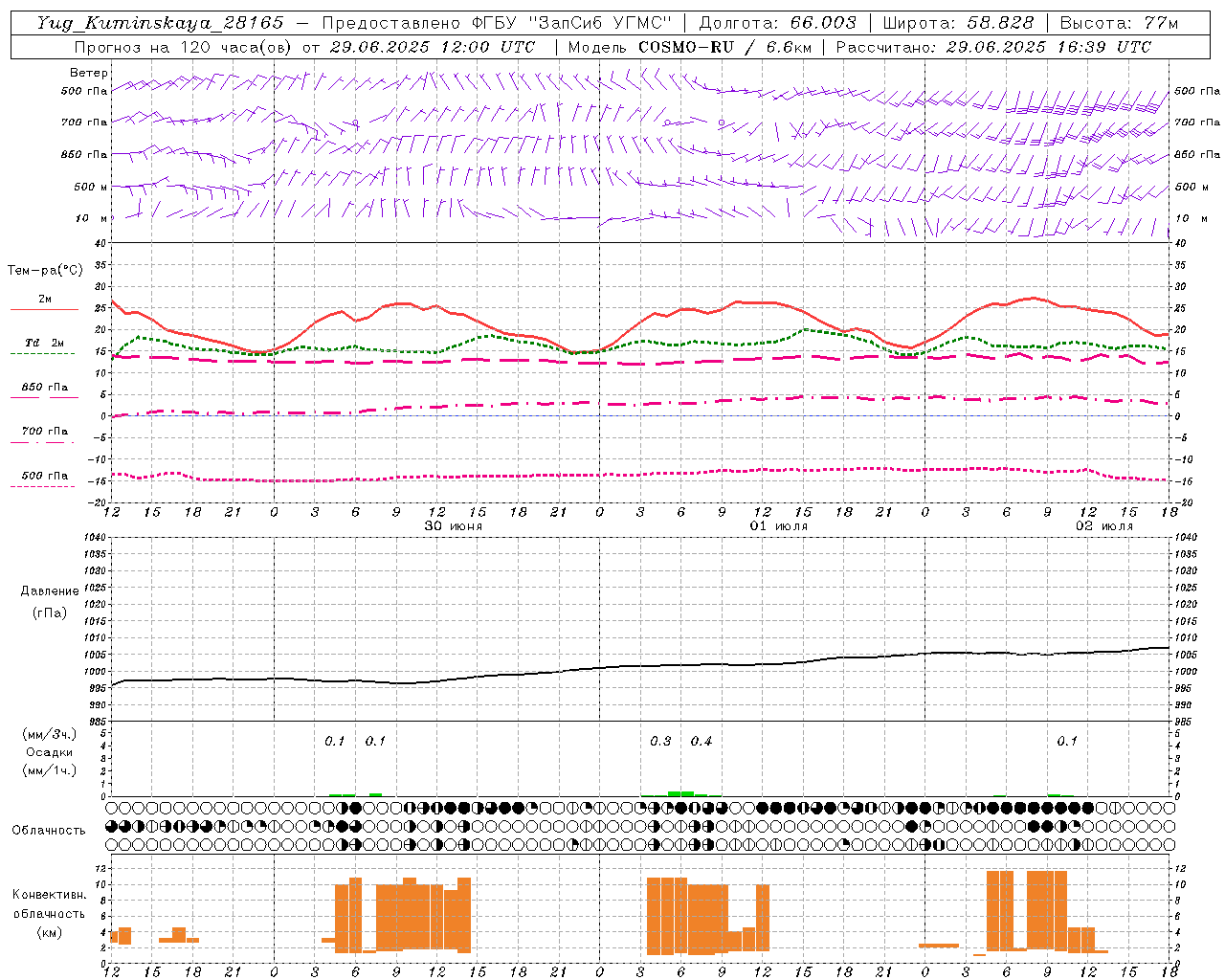Click the (мм/3ч.) precipitation unit label

(x=50, y=734)
